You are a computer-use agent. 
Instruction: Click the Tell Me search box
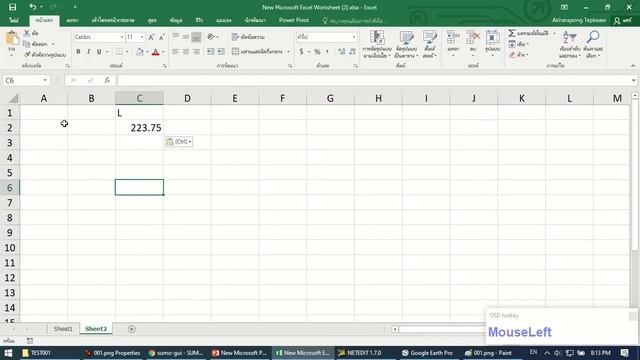[353, 20]
